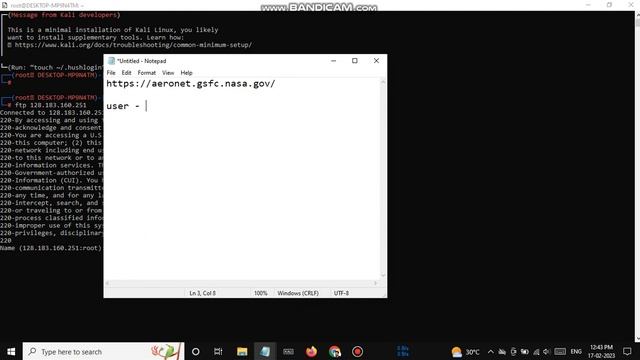Image resolution: width=640 pixels, height=360 pixels.
Task: Place cursor after 'user -' in Notepad text
Action: [x=146, y=106]
